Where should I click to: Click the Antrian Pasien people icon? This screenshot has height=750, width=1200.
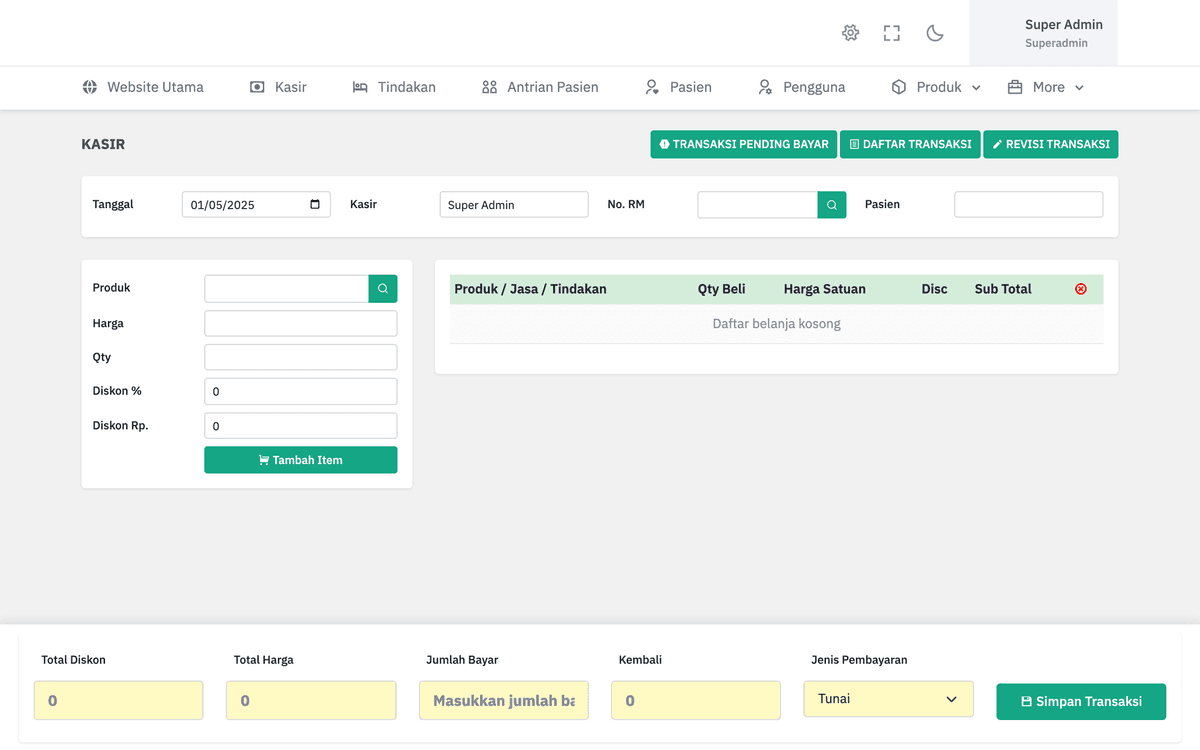coord(489,87)
